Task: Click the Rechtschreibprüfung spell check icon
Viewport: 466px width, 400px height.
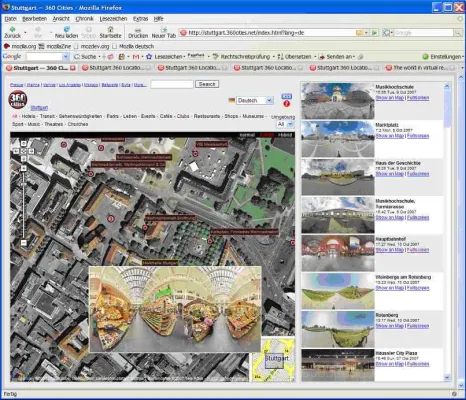Action: pyautogui.click(x=216, y=57)
